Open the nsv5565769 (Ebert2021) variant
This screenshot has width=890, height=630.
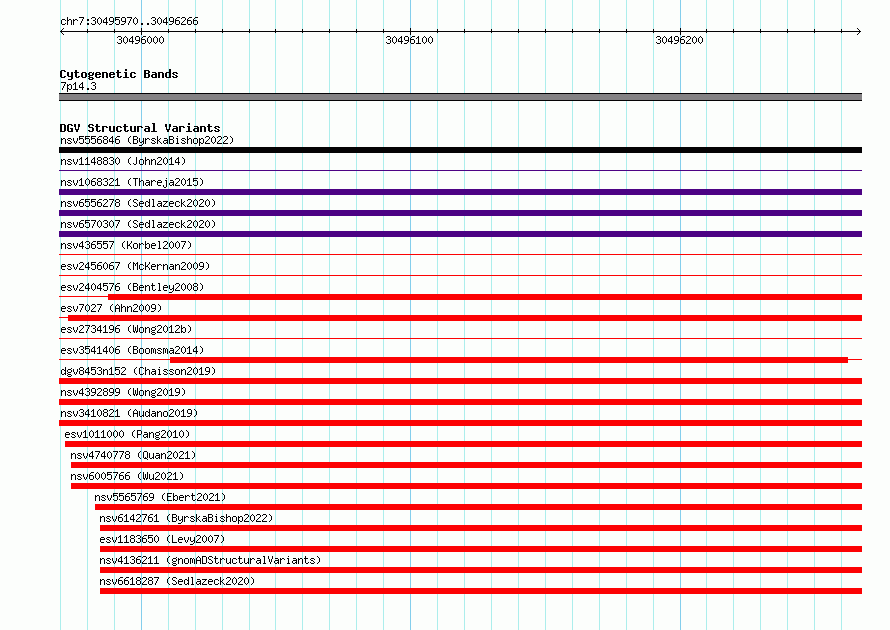click(160, 497)
